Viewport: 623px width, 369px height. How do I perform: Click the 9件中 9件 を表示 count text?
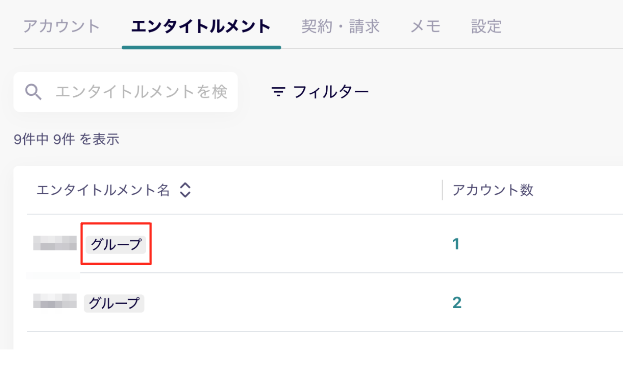click(66, 139)
